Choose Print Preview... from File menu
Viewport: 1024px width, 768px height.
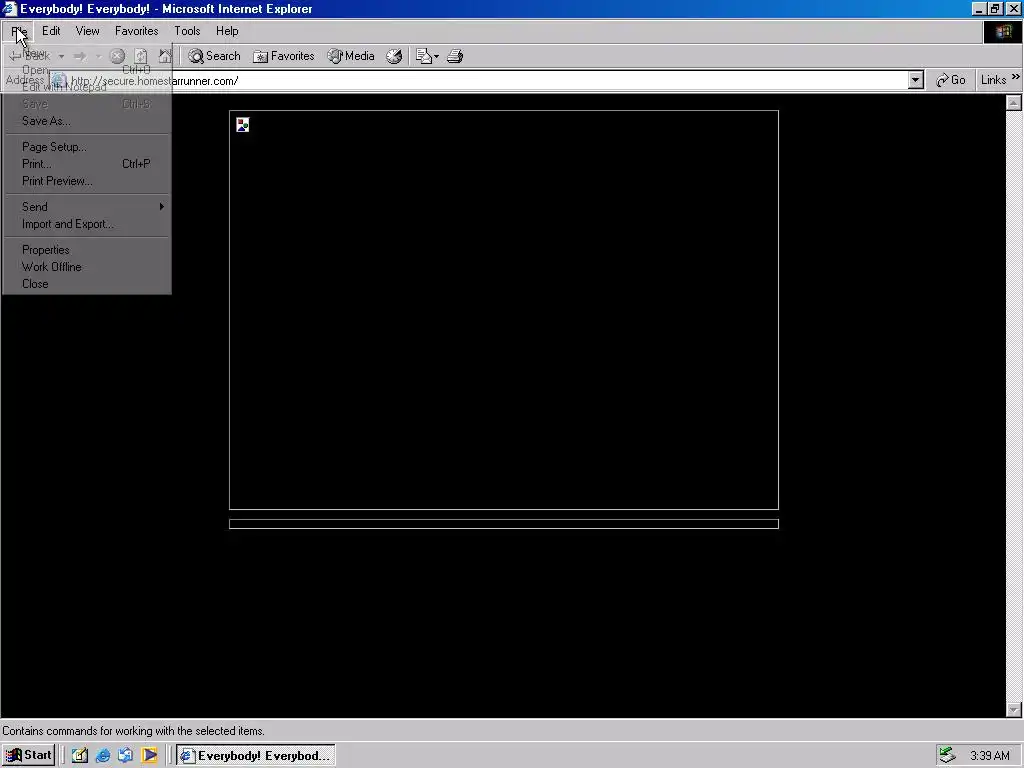[x=86, y=181]
